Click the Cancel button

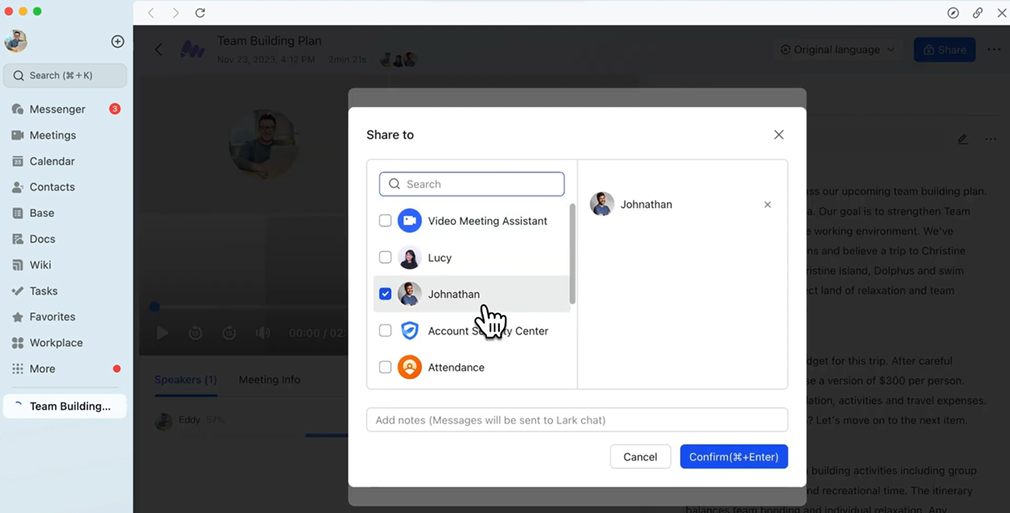[640, 457]
